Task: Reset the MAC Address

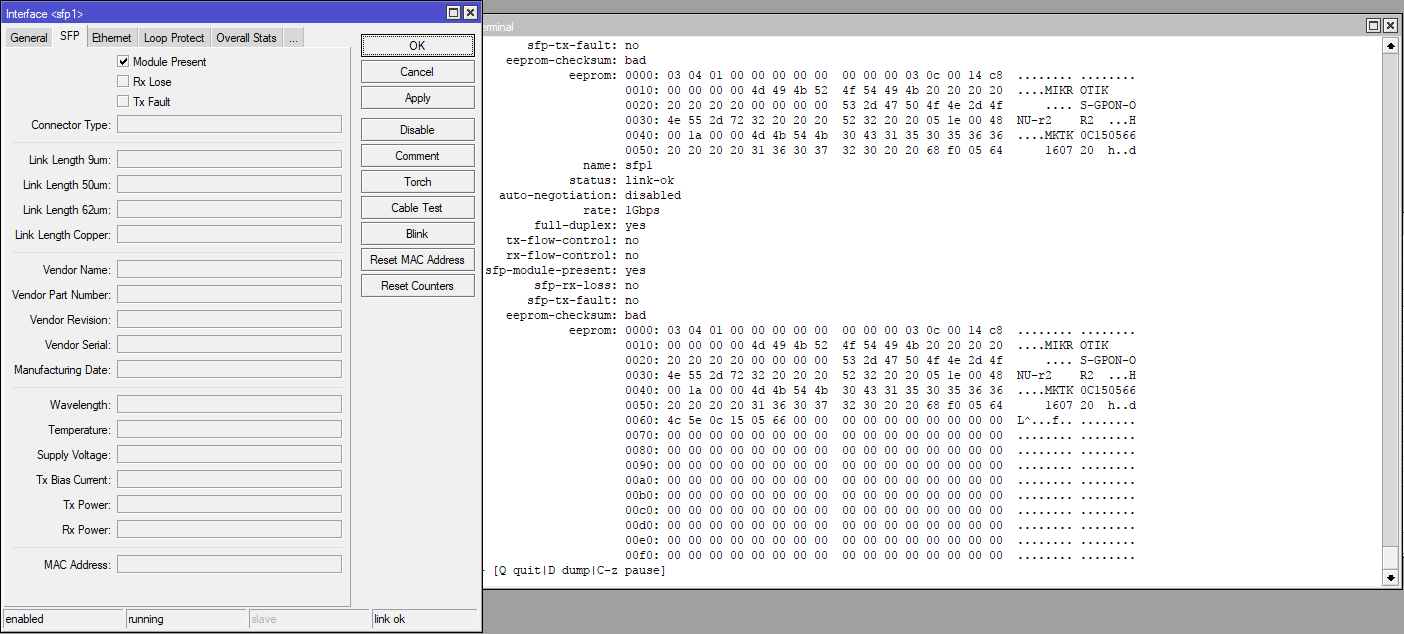Action: pyautogui.click(x=417, y=259)
